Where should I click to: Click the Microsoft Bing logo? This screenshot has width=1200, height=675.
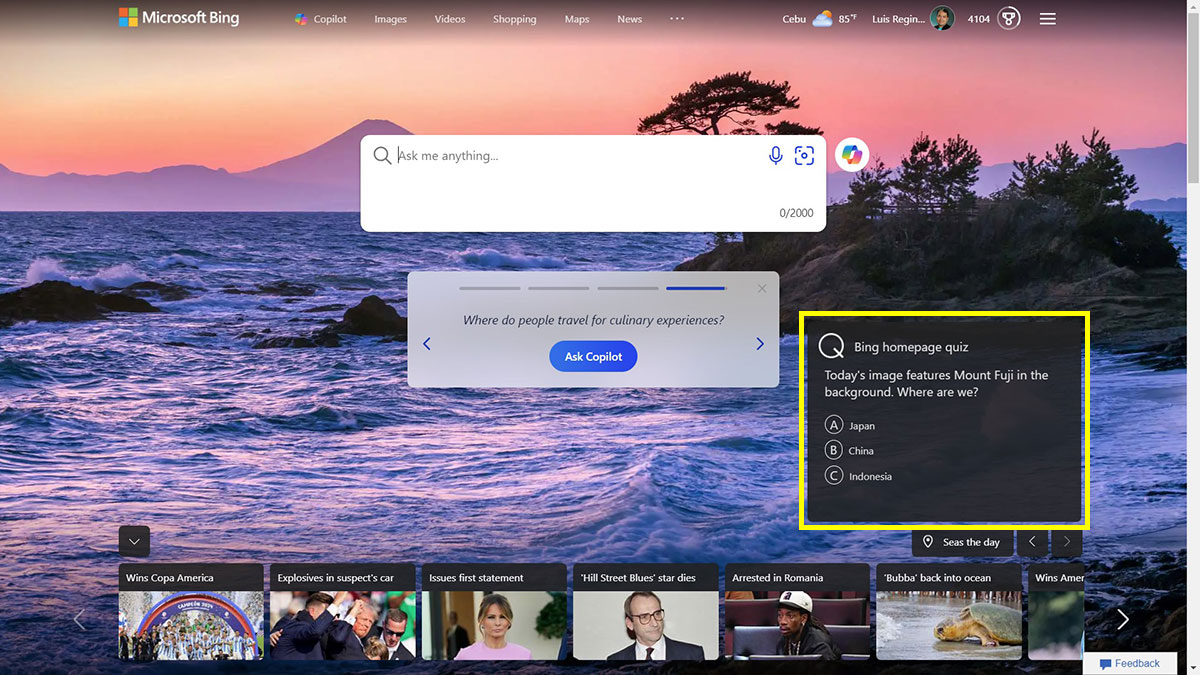[179, 18]
